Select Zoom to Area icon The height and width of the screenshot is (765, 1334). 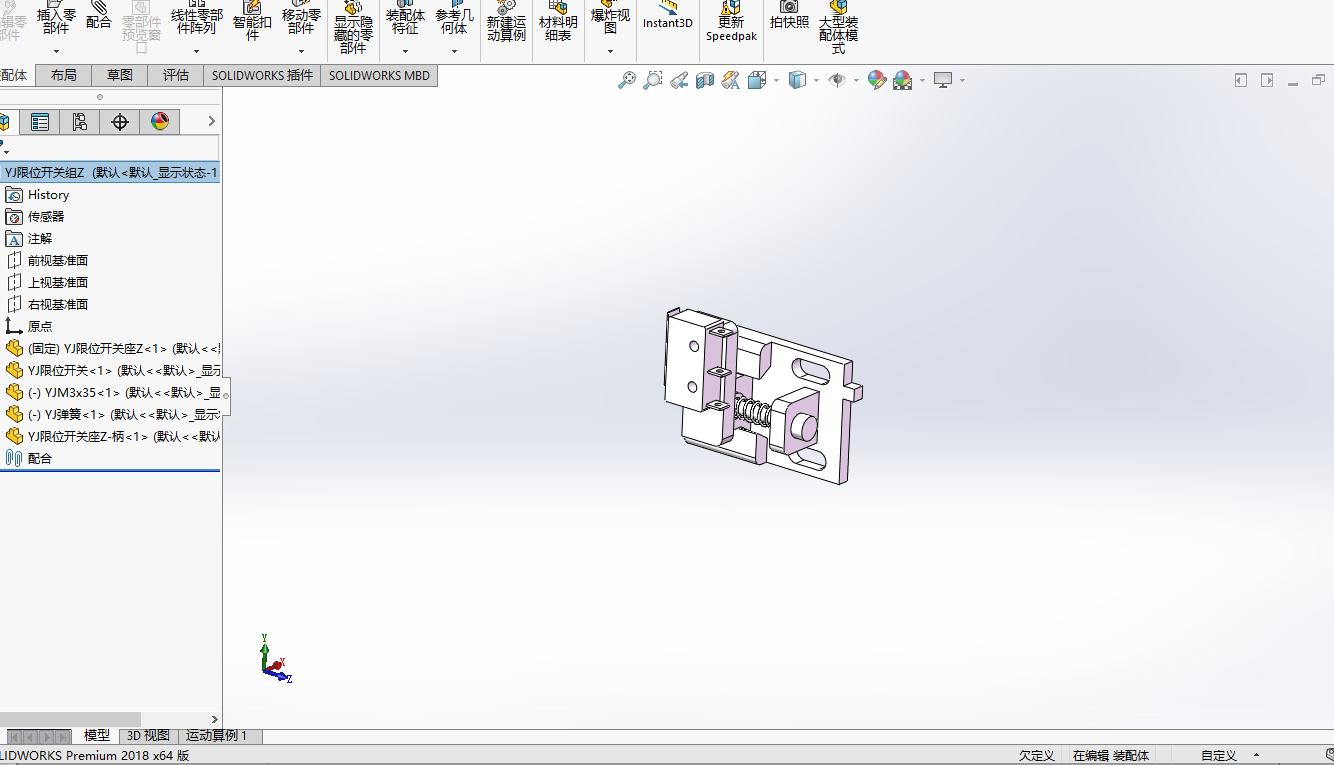pos(653,80)
